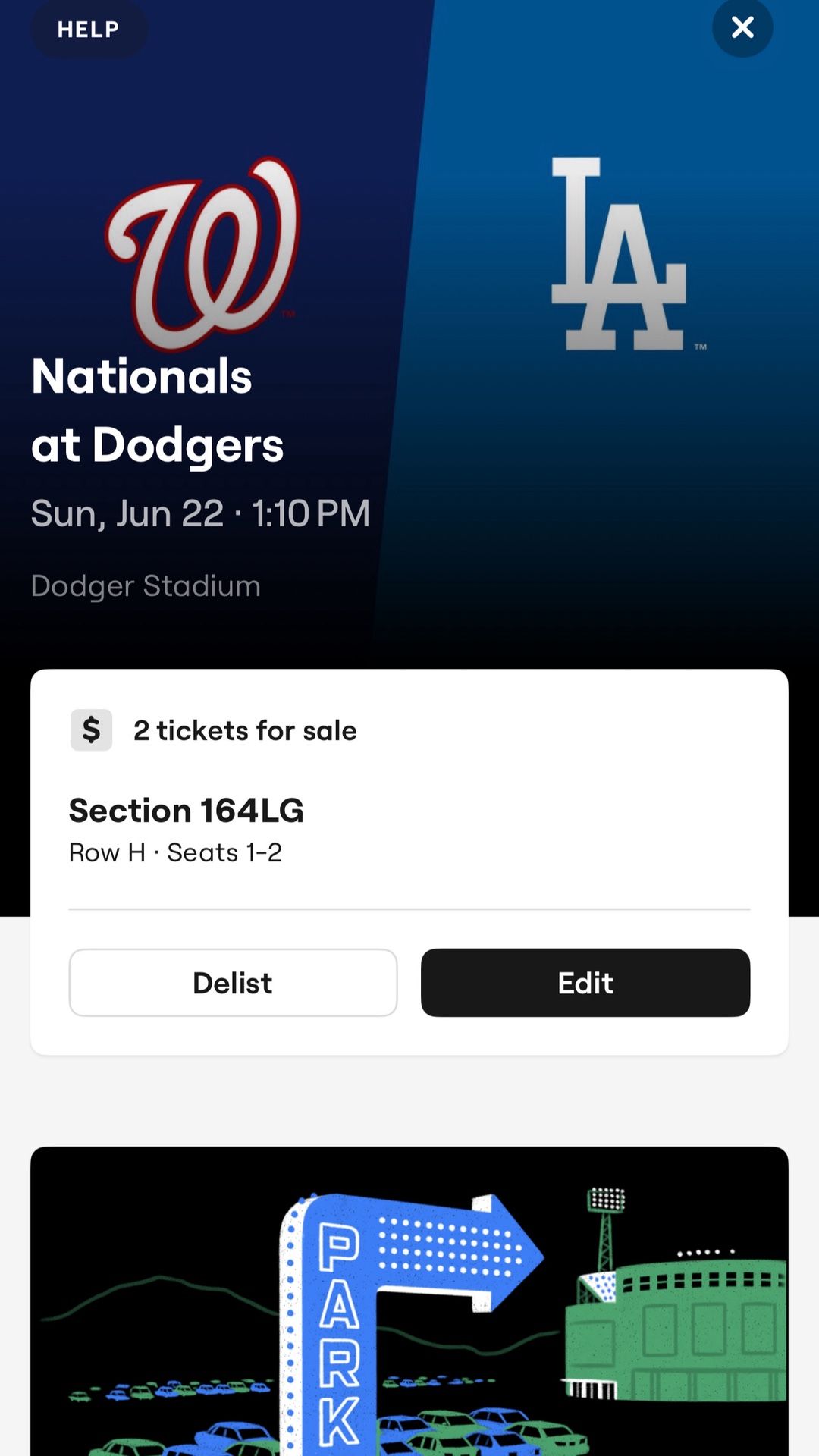Viewport: 819px width, 1456px height.
Task: Edit the ticket listing
Action: pyautogui.click(x=585, y=983)
